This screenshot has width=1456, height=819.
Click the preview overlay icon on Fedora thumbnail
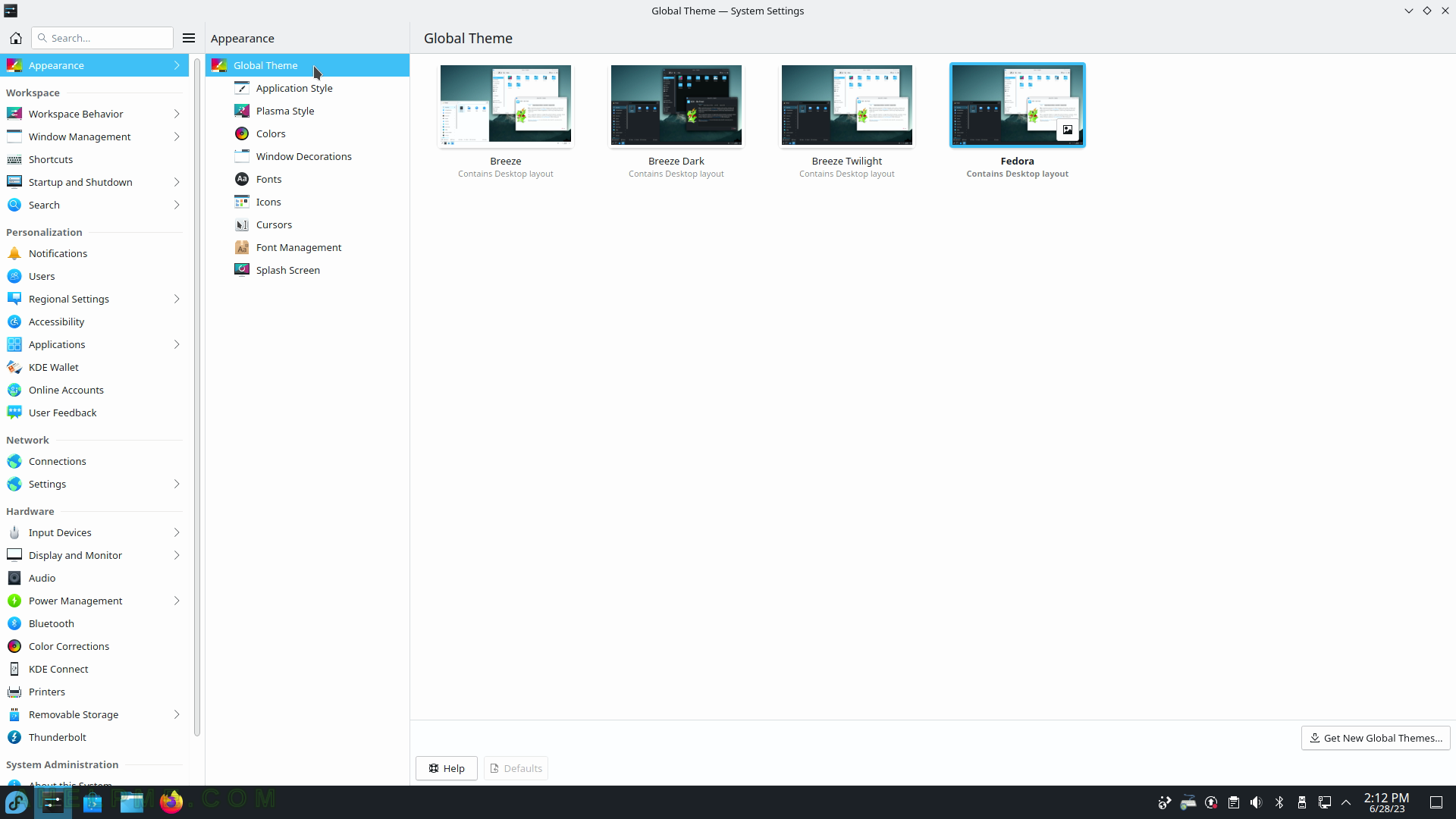point(1068,130)
